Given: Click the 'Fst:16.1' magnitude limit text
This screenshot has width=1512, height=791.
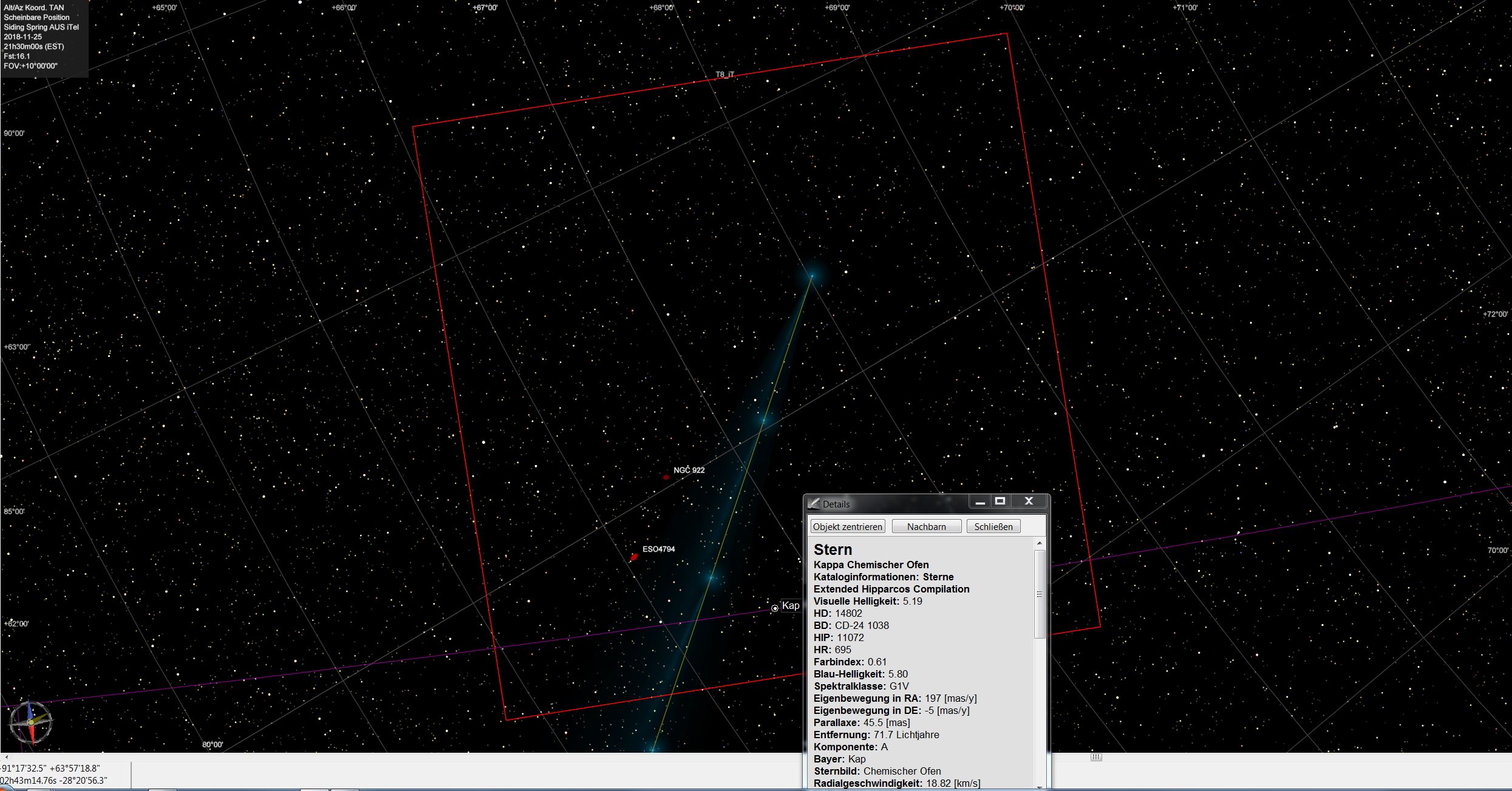Looking at the screenshot, I should coord(17,56).
